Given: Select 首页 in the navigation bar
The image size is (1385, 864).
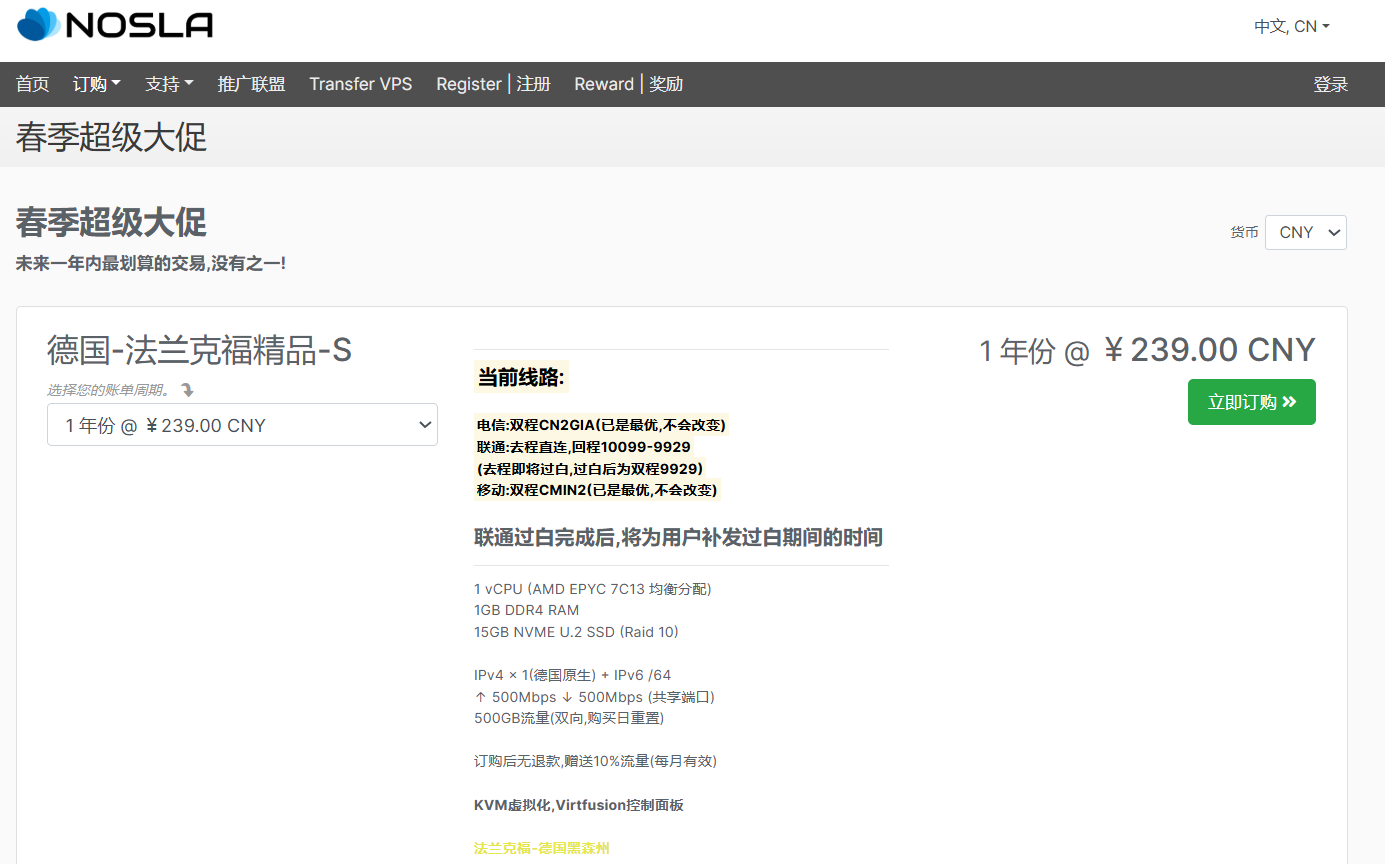Looking at the screenshot, I should 32,84.
